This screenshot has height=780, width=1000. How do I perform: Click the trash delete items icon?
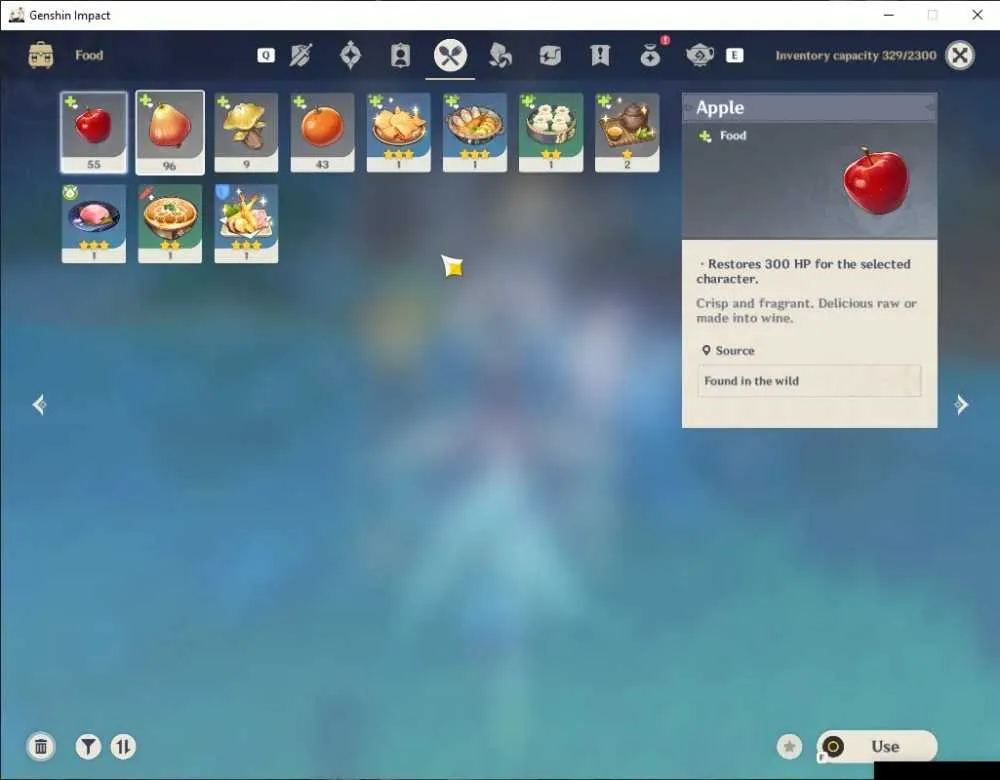41,746
